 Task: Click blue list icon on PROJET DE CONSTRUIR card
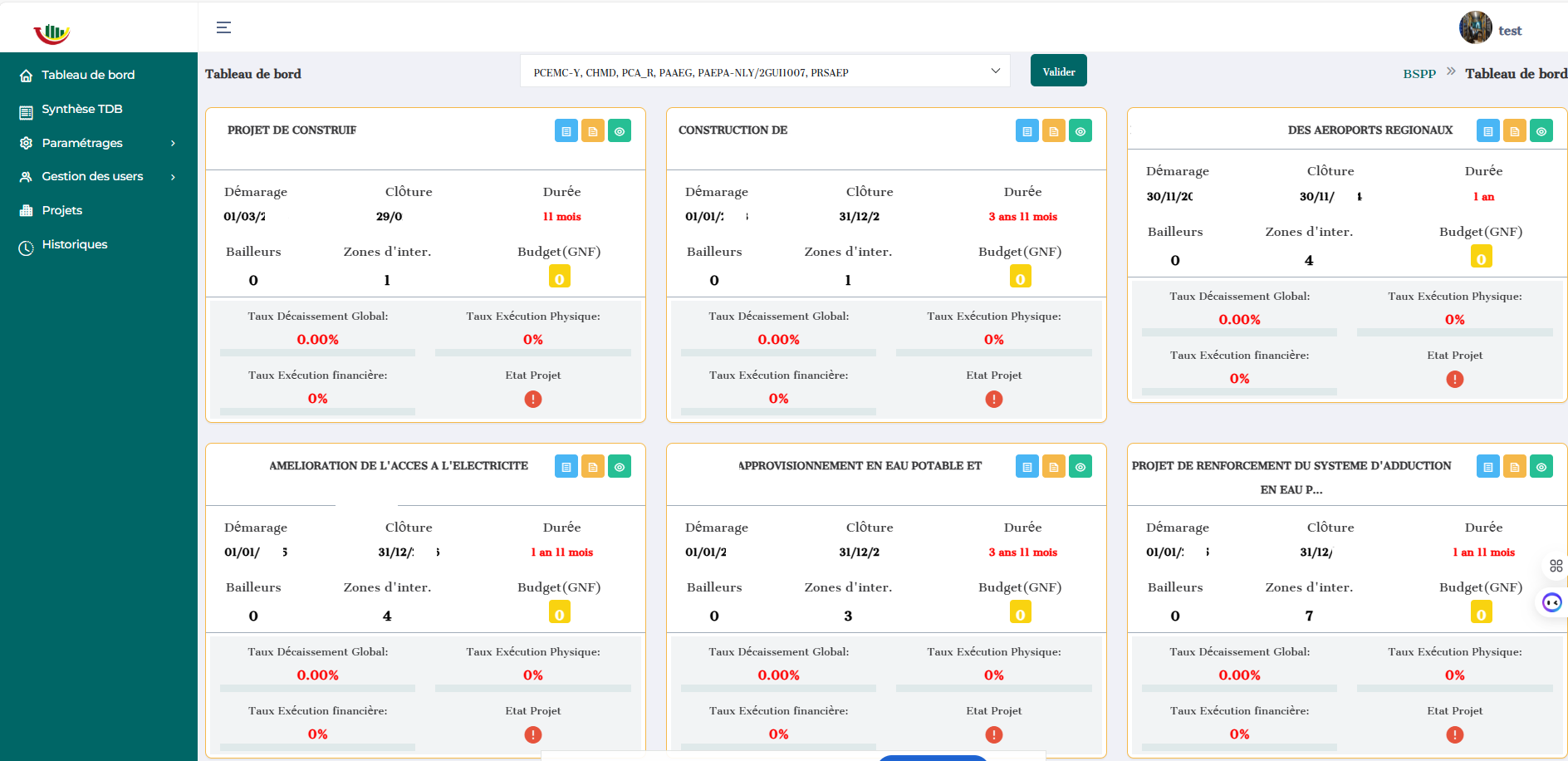pos(566,131)
